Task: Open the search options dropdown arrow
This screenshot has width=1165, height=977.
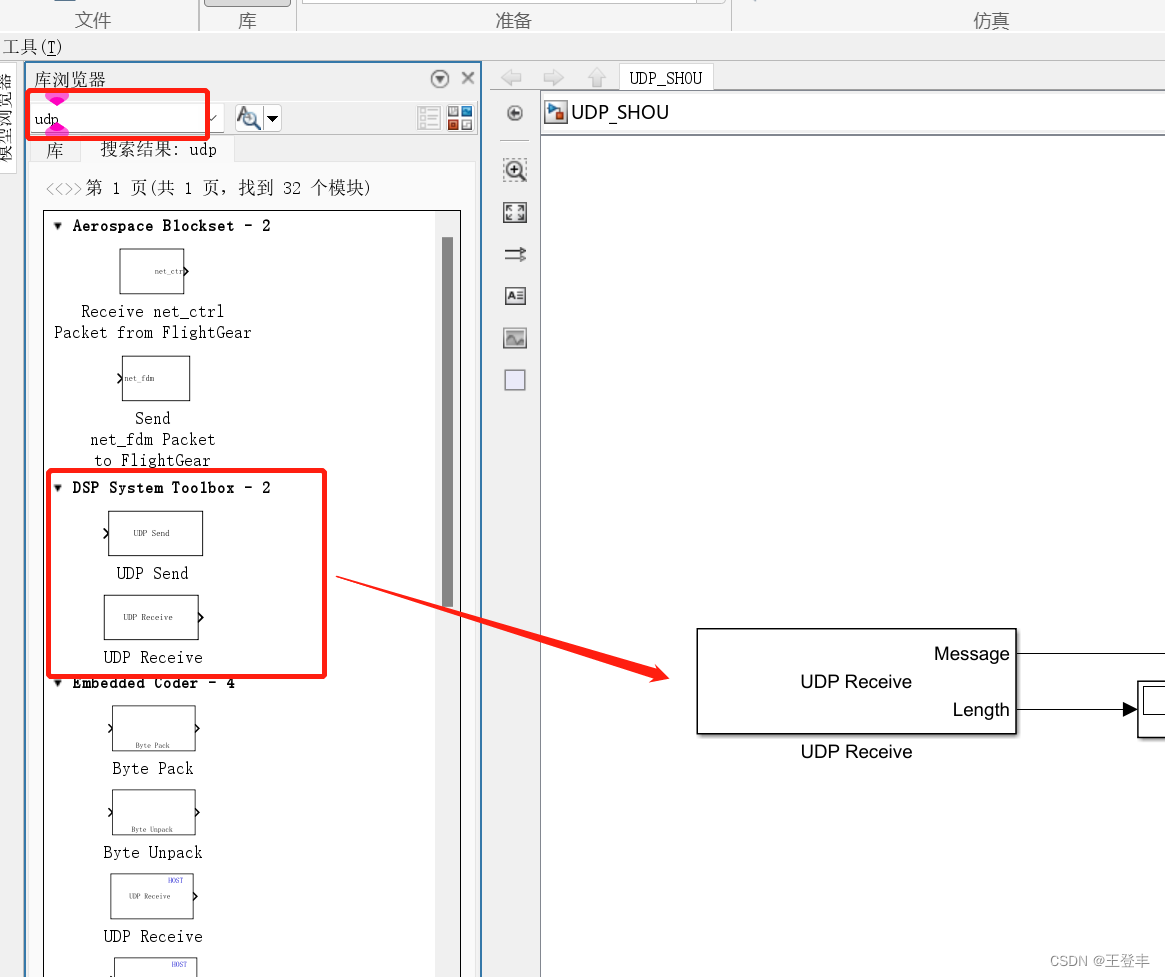Action: (x=272, y=117)
